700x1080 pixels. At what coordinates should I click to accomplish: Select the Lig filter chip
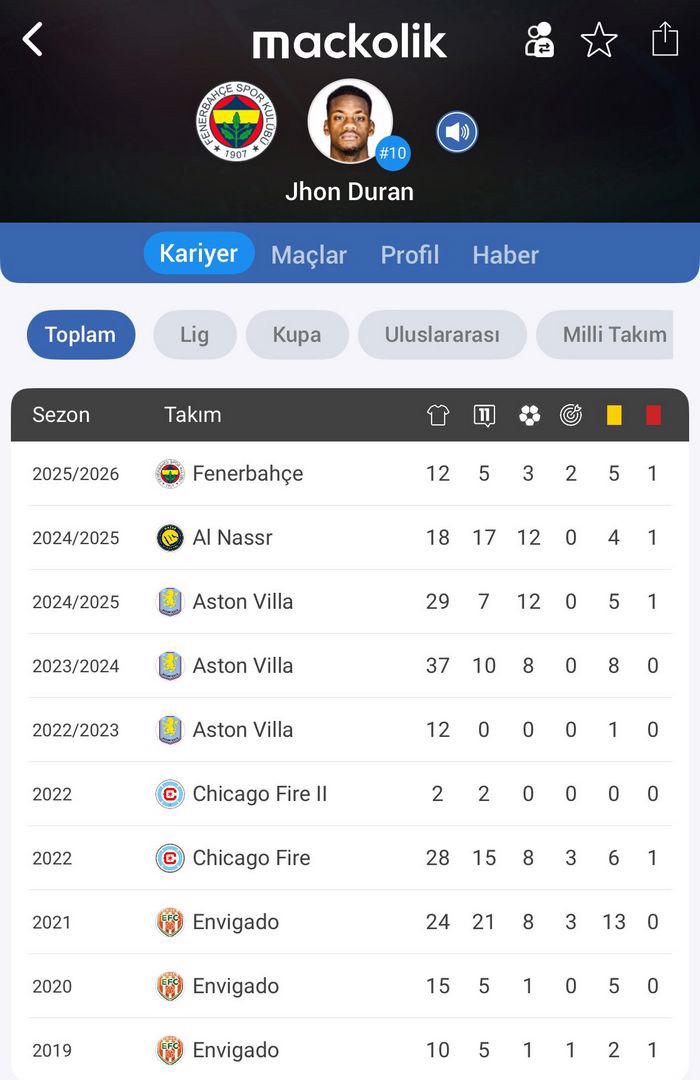195,335
